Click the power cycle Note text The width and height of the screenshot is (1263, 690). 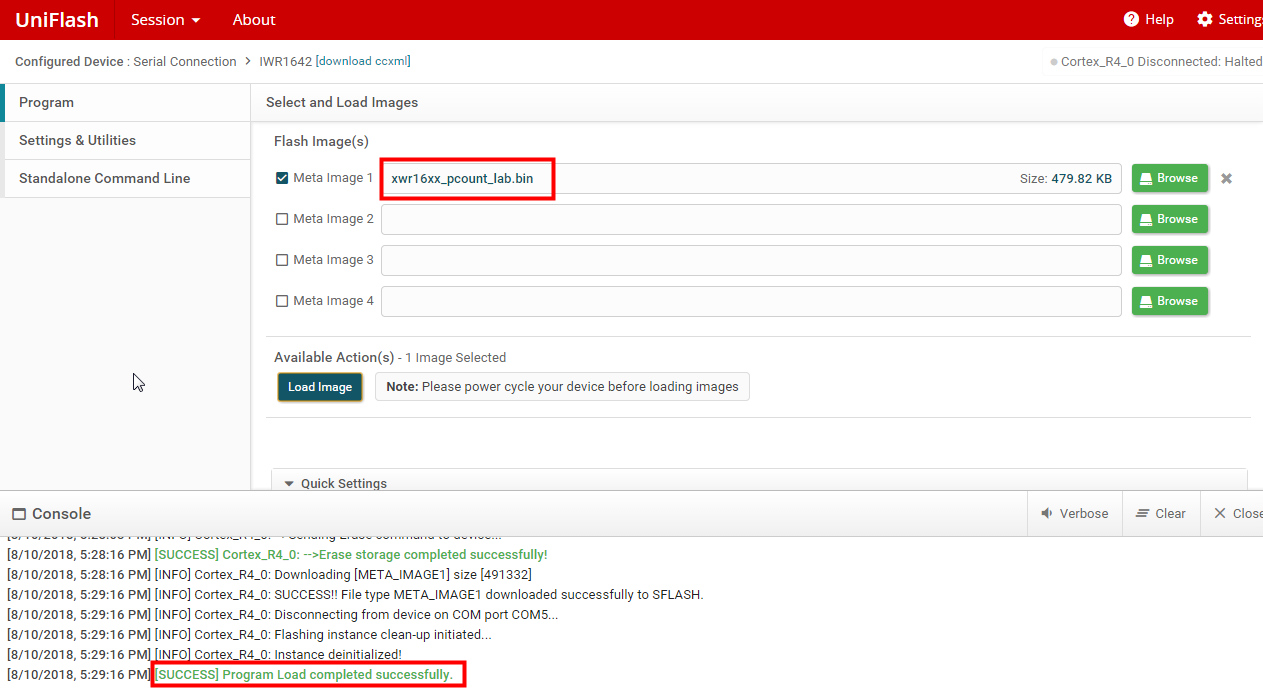[562, 387]
